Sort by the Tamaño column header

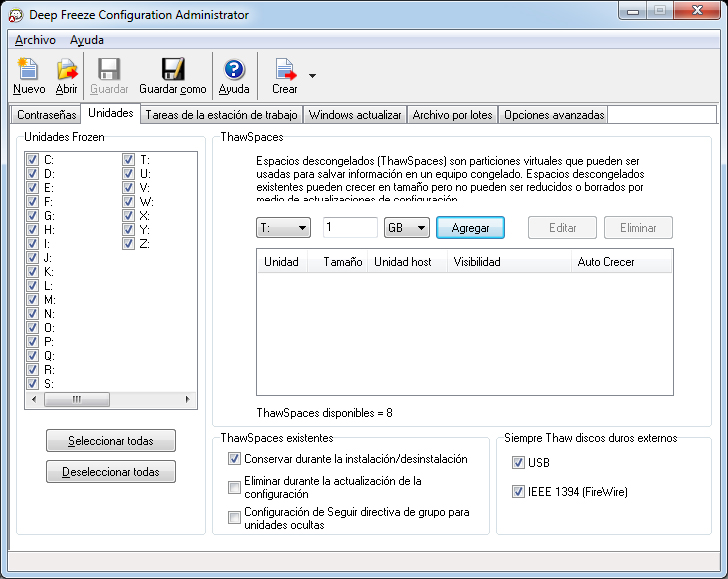click(x=338, y=262)
